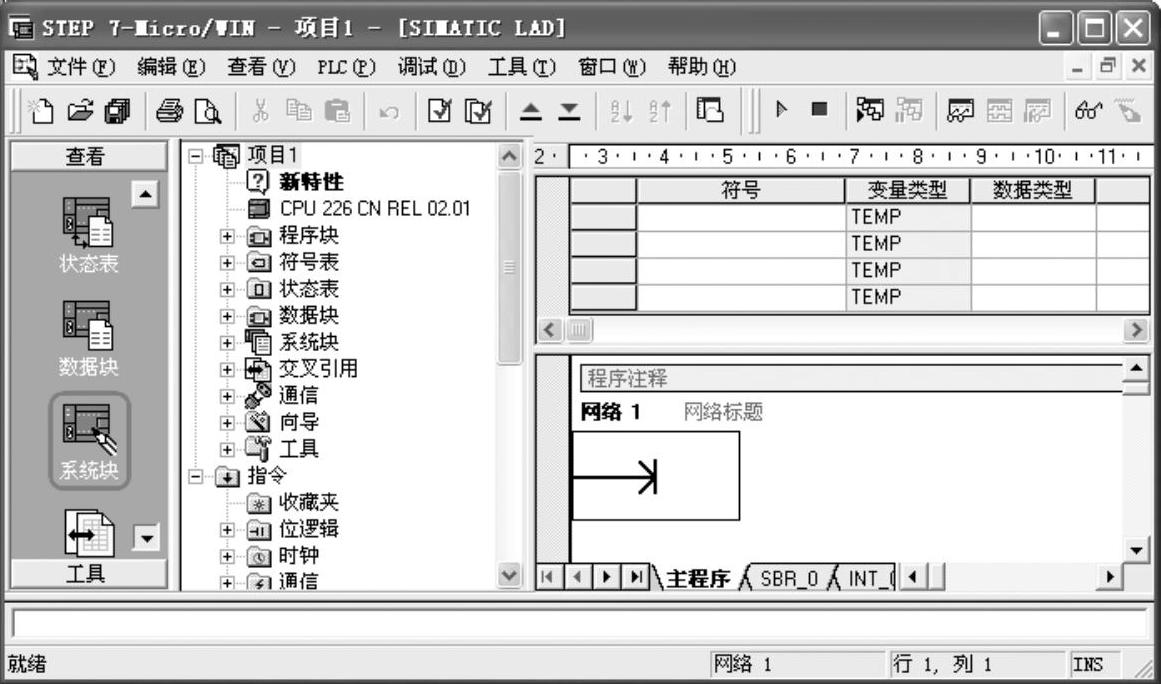The image size is (1161, 684).
Task: Click the Save project disks icon
Action: (117, 111)
